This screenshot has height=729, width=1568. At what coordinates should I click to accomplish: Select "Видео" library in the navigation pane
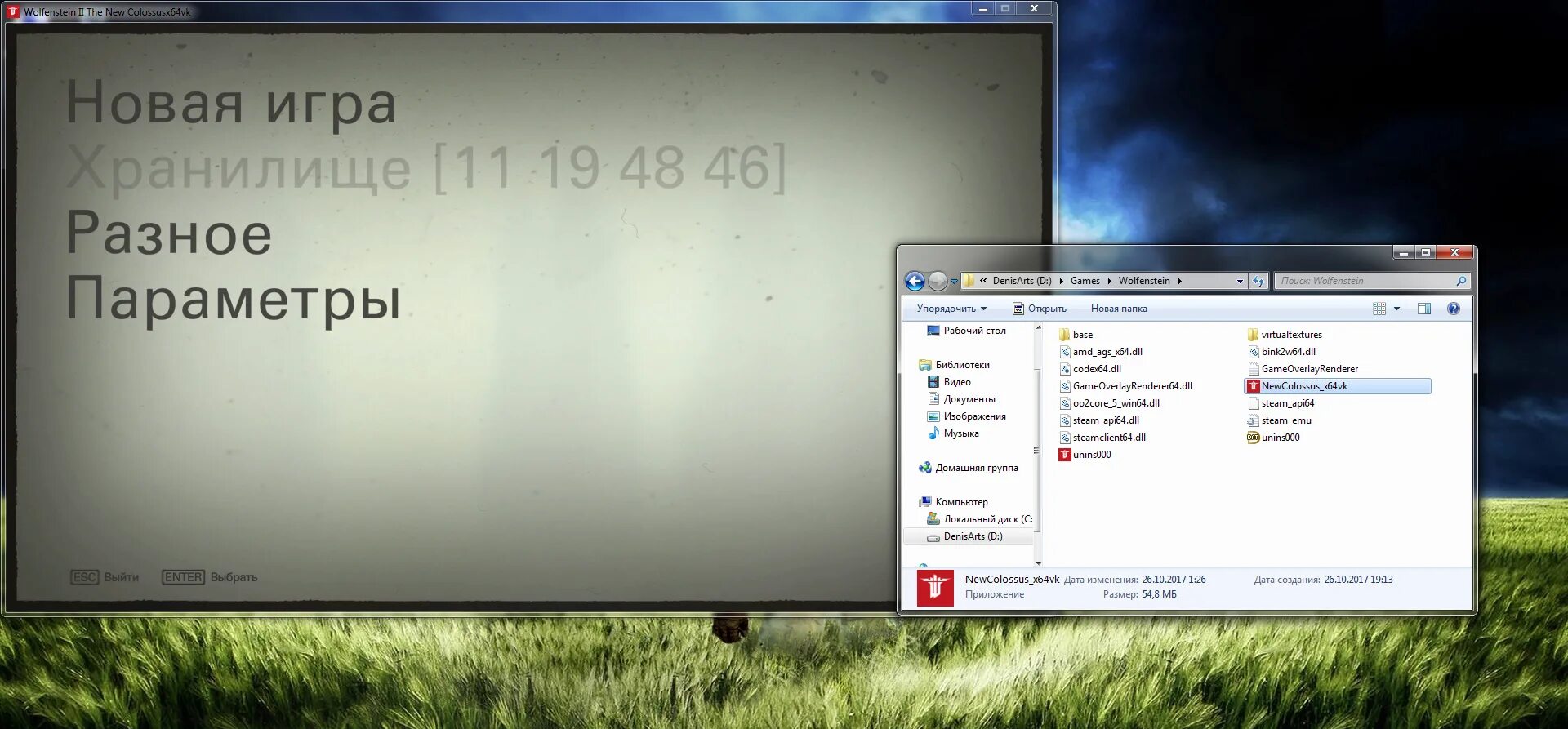pyautogui.click(x=949, y=382)
